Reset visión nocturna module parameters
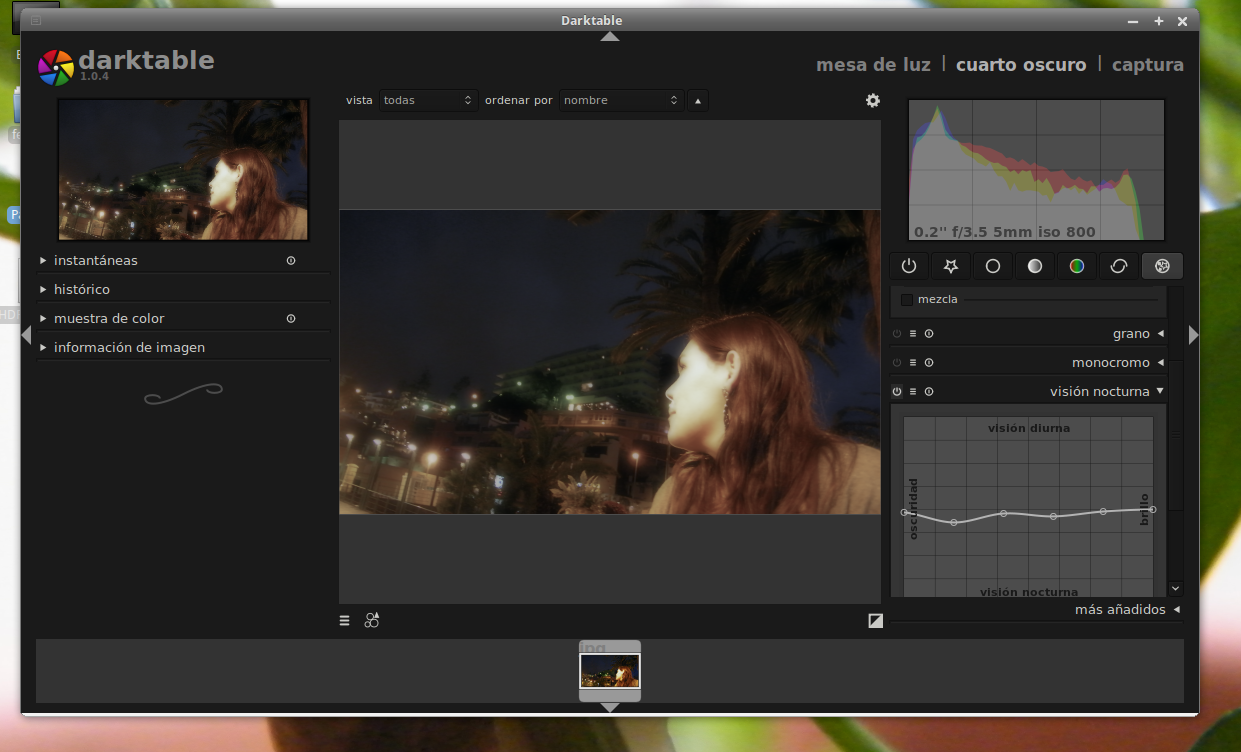The image size is (1241, 752). point(929,392)
